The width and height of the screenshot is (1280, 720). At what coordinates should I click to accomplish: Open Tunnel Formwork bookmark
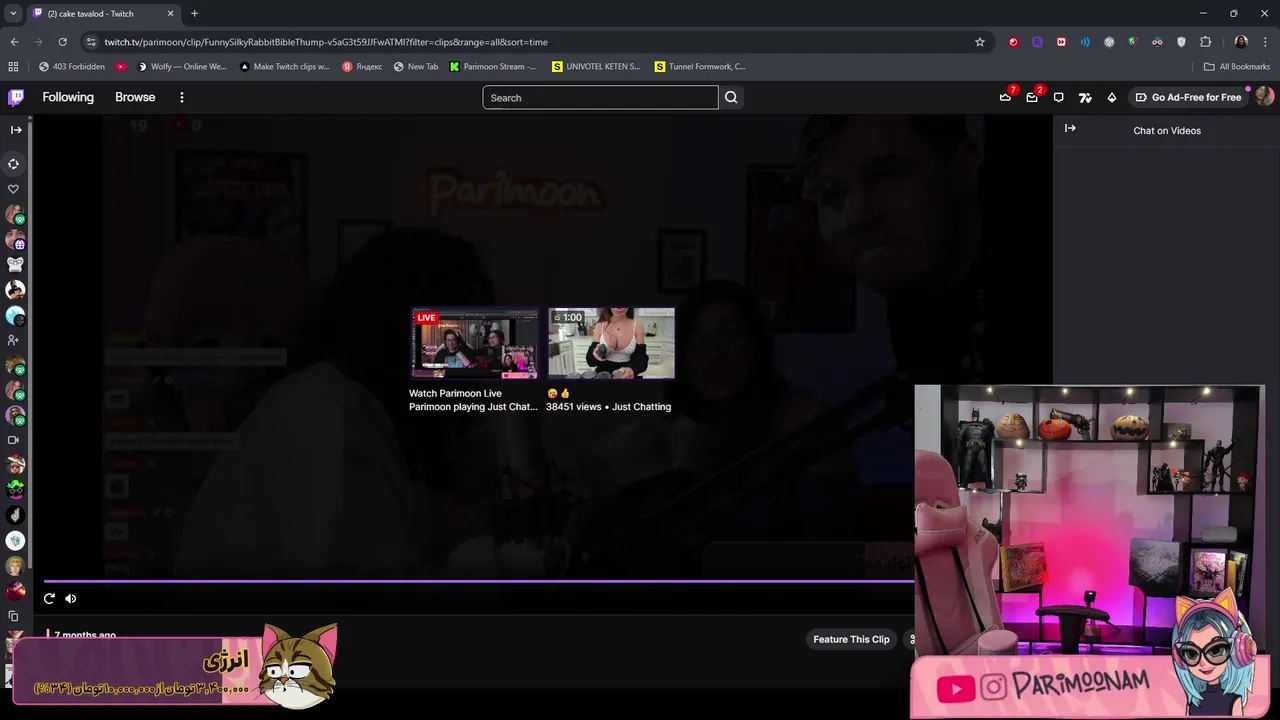tap(700, 67)
